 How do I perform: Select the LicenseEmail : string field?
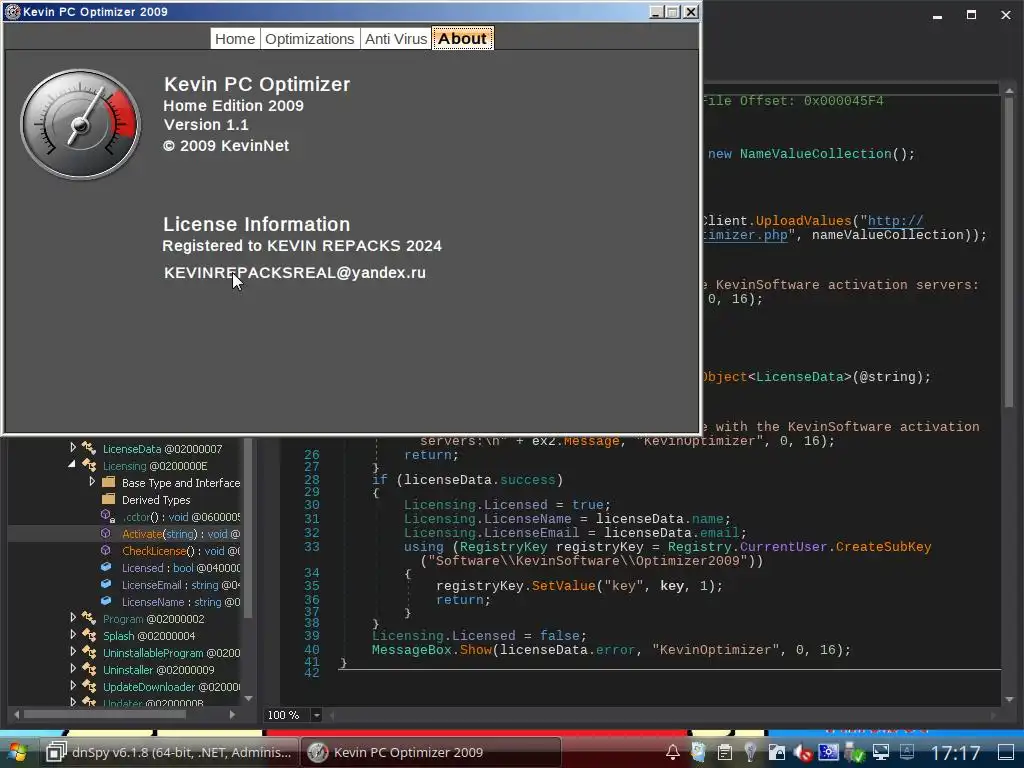point(180,585)
